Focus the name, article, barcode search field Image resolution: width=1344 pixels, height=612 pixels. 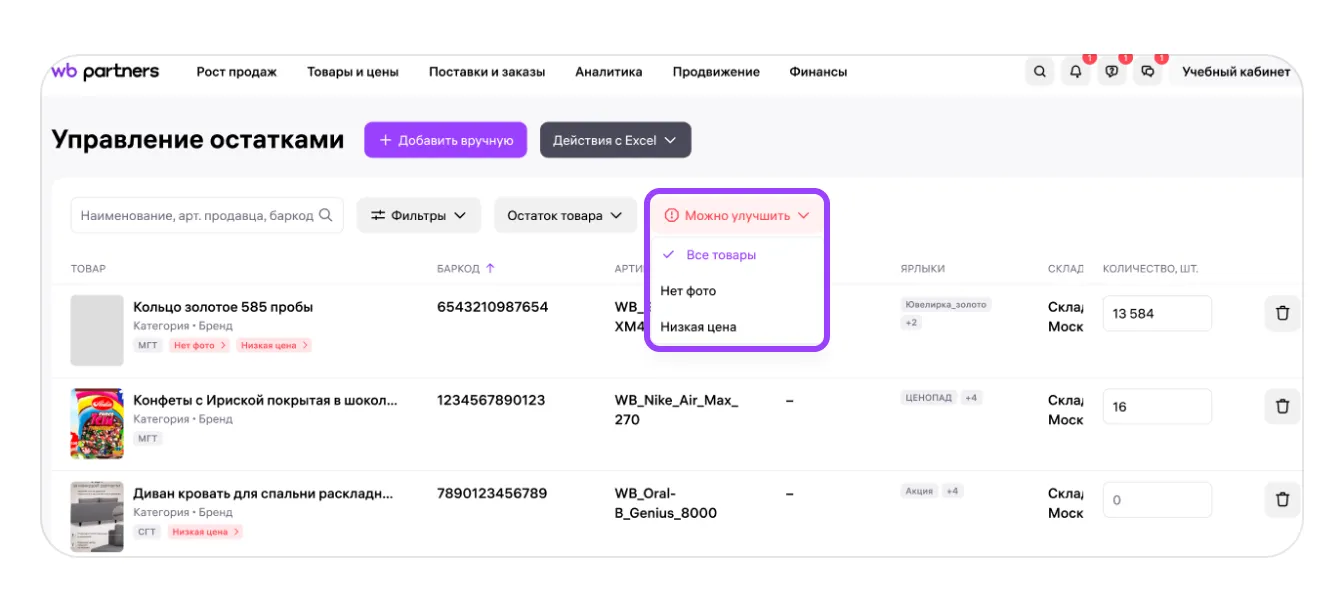coord(197,215)
